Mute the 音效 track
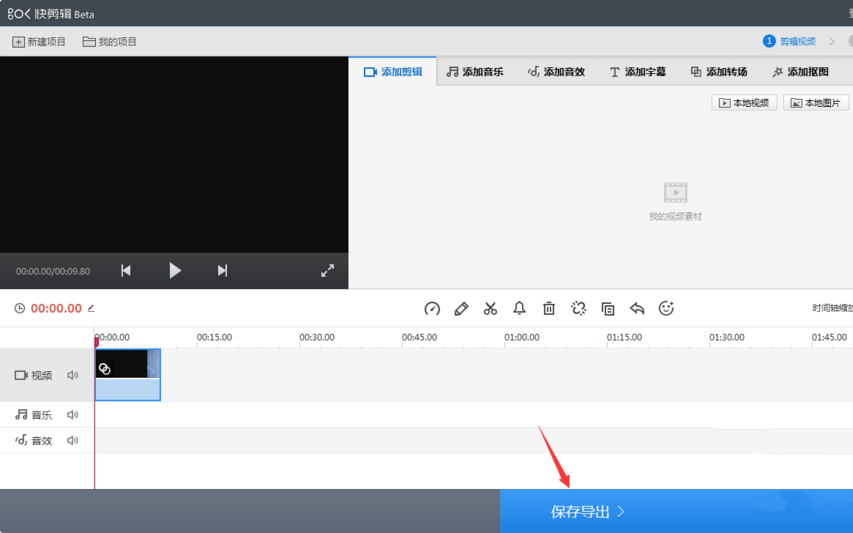 tap(73, 441)
